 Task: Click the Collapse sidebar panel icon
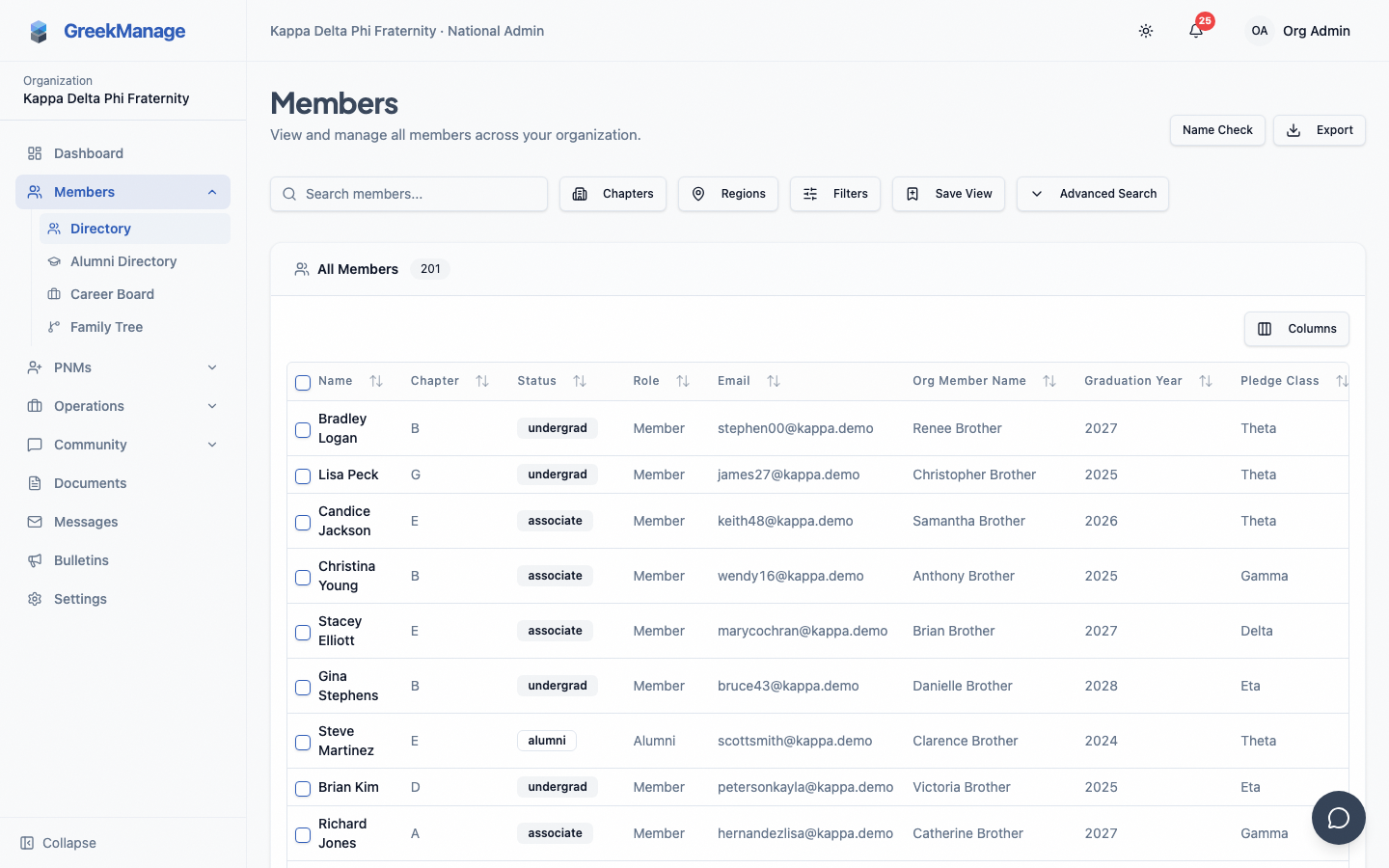(x=27, y=843)
